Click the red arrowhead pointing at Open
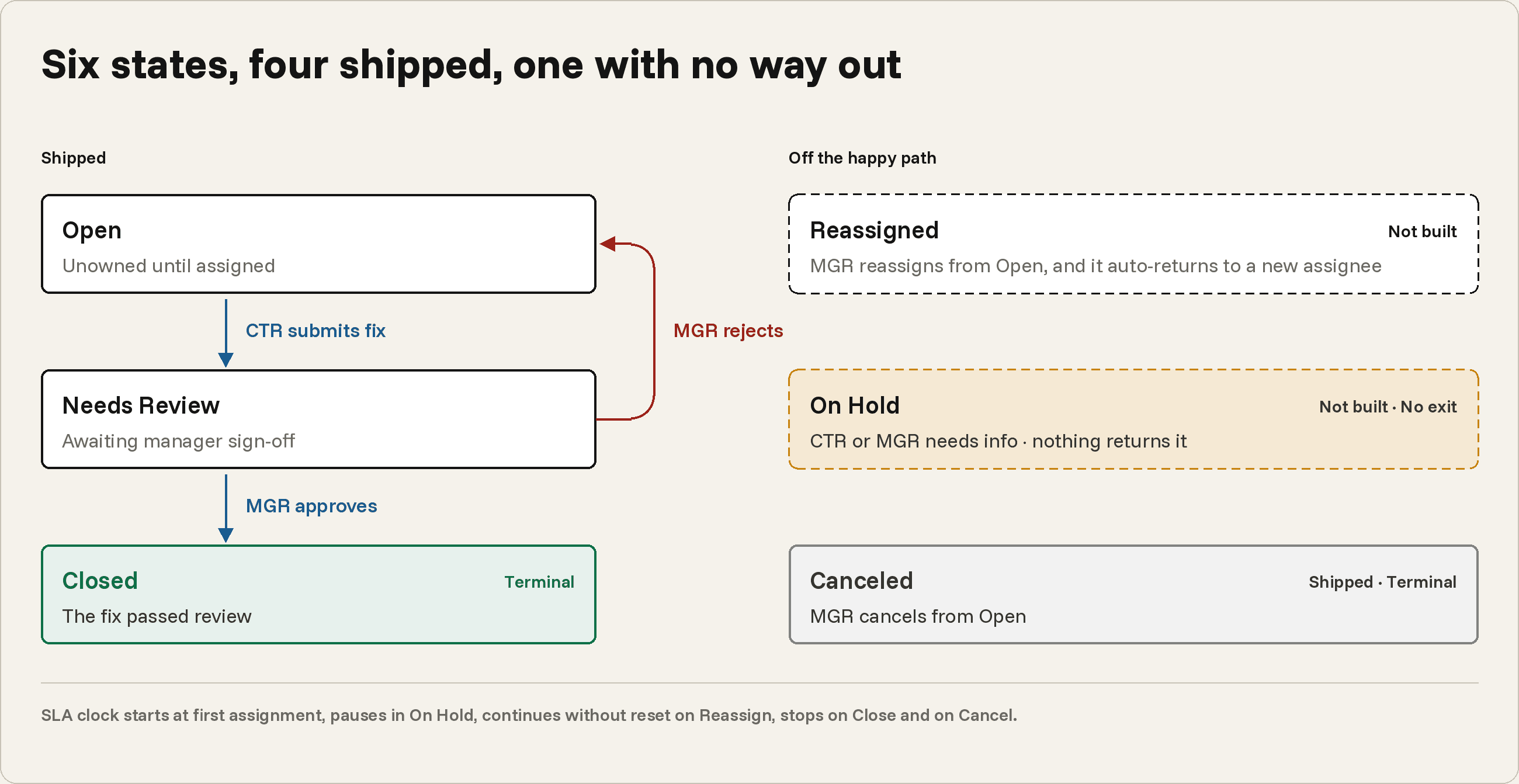 608,244
